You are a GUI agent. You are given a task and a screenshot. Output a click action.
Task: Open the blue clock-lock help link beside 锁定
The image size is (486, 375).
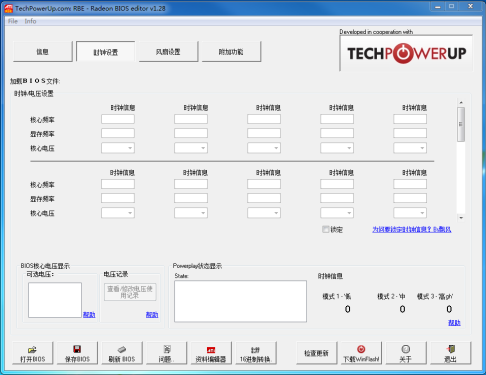412,230
